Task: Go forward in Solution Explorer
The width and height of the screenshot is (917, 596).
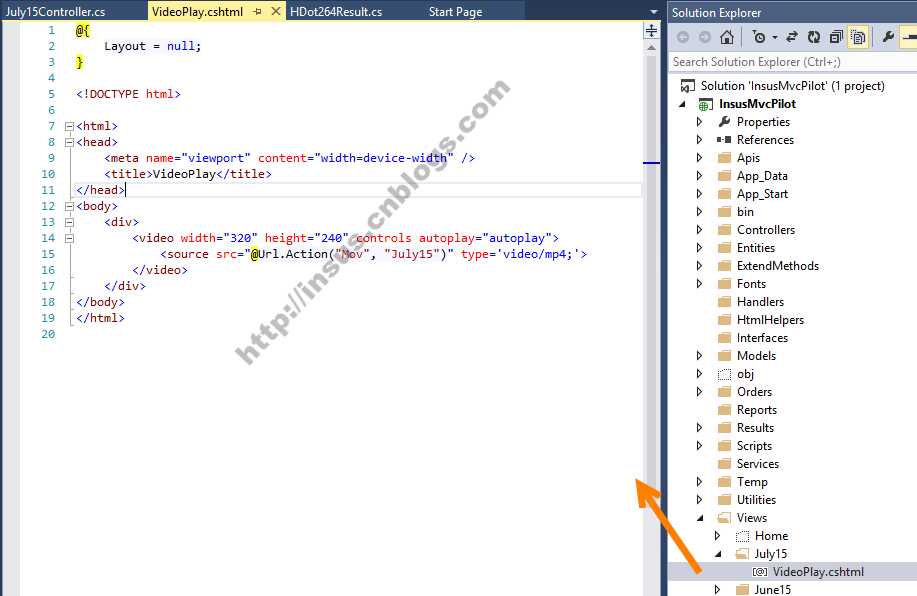Action: coord(705,37)
